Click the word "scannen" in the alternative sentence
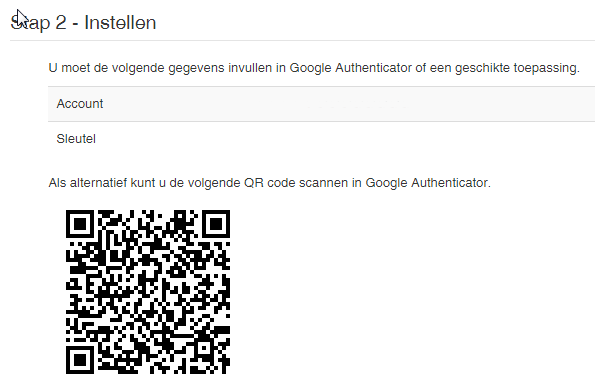 tap(324, 183)
